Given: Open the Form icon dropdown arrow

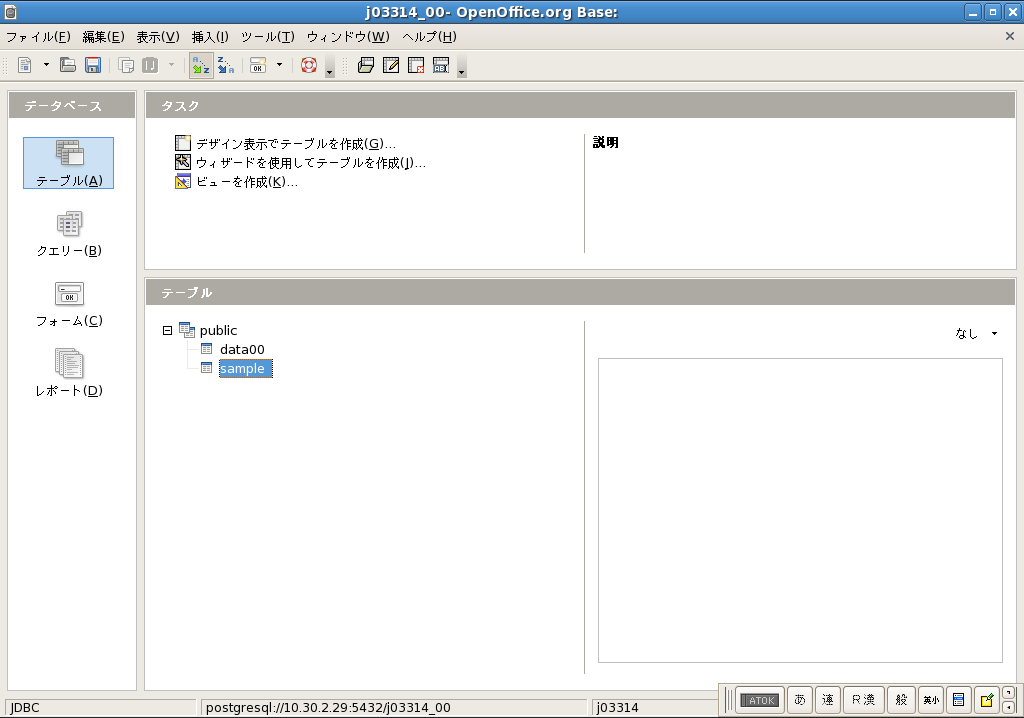Looking at the screenshot, I should pos(279,65).
